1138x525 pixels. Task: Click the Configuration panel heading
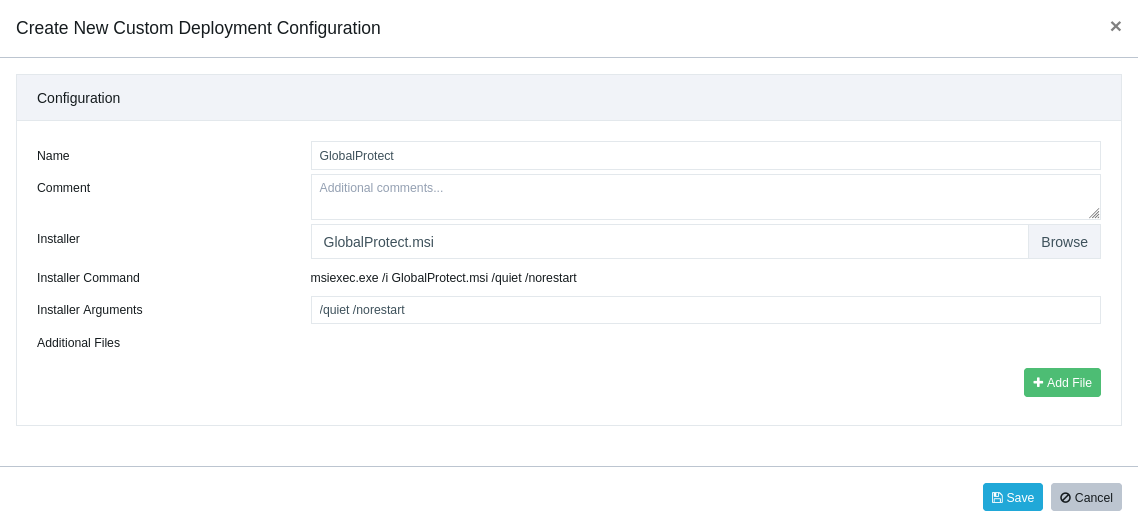click(x=78, y=98)
